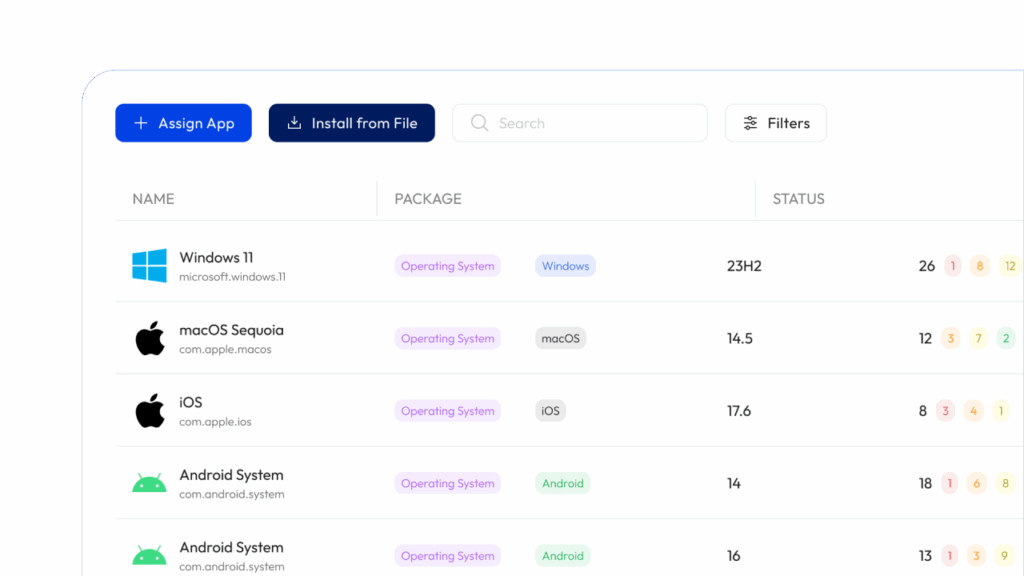Sort by the NAME column header

point(153,199)
